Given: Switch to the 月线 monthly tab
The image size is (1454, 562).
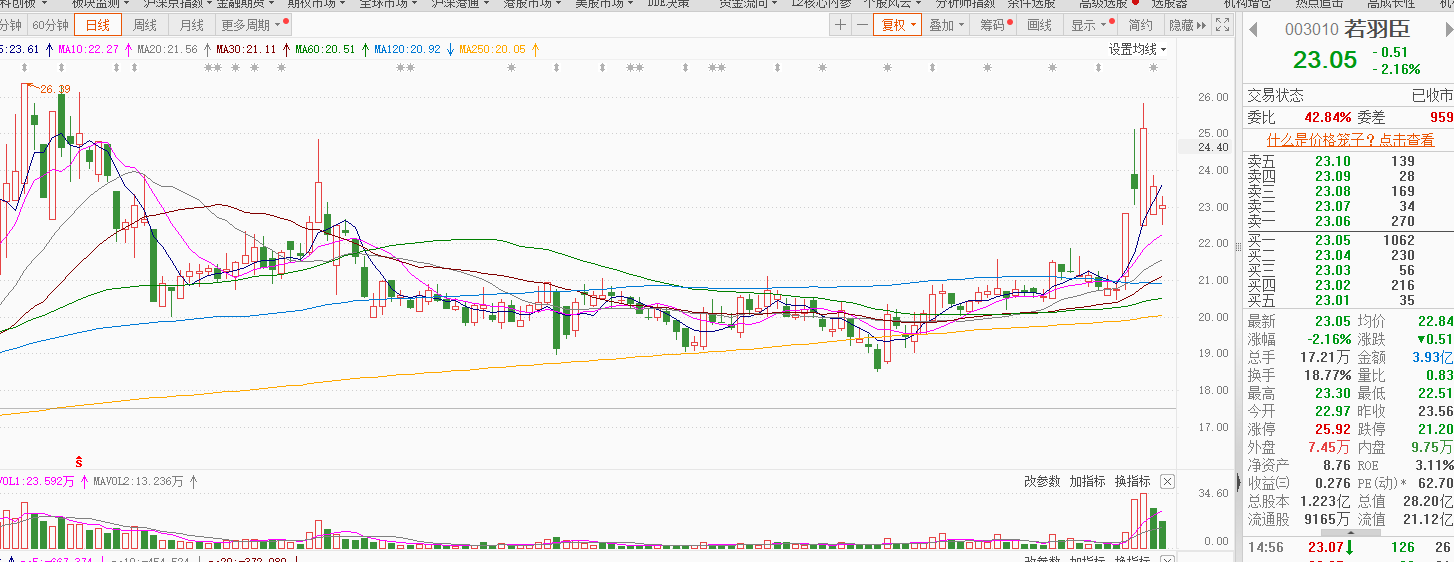Looking at the screenshot, I should [x=191, y=25].
